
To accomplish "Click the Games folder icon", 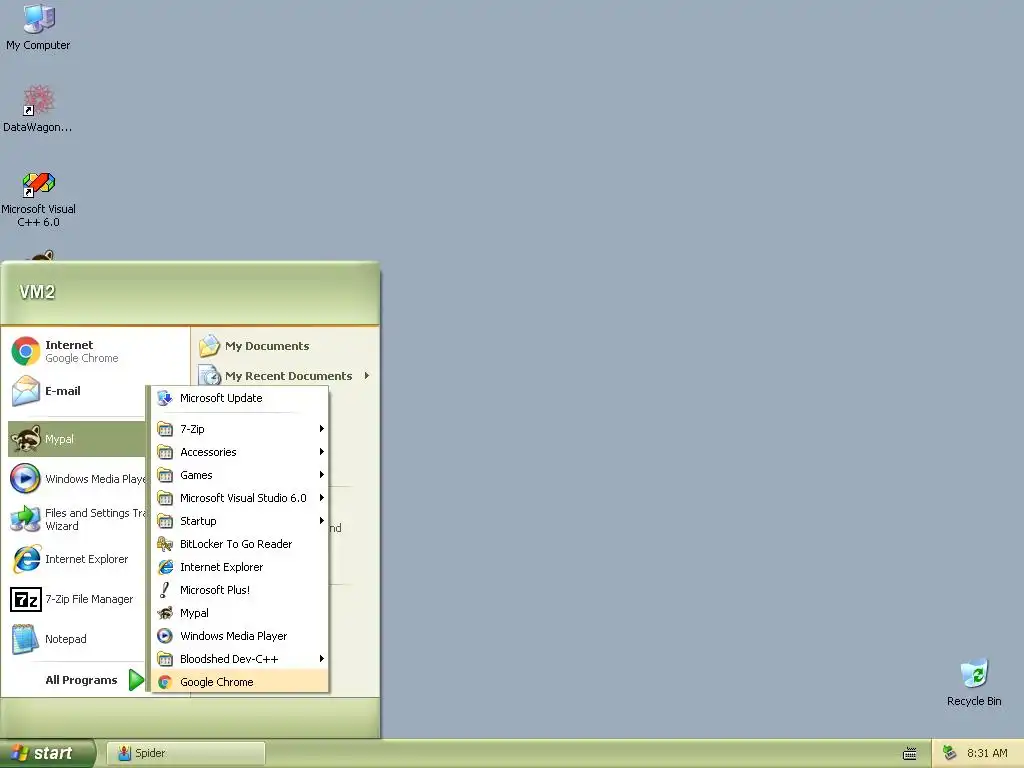I will (x=165, y=475).
